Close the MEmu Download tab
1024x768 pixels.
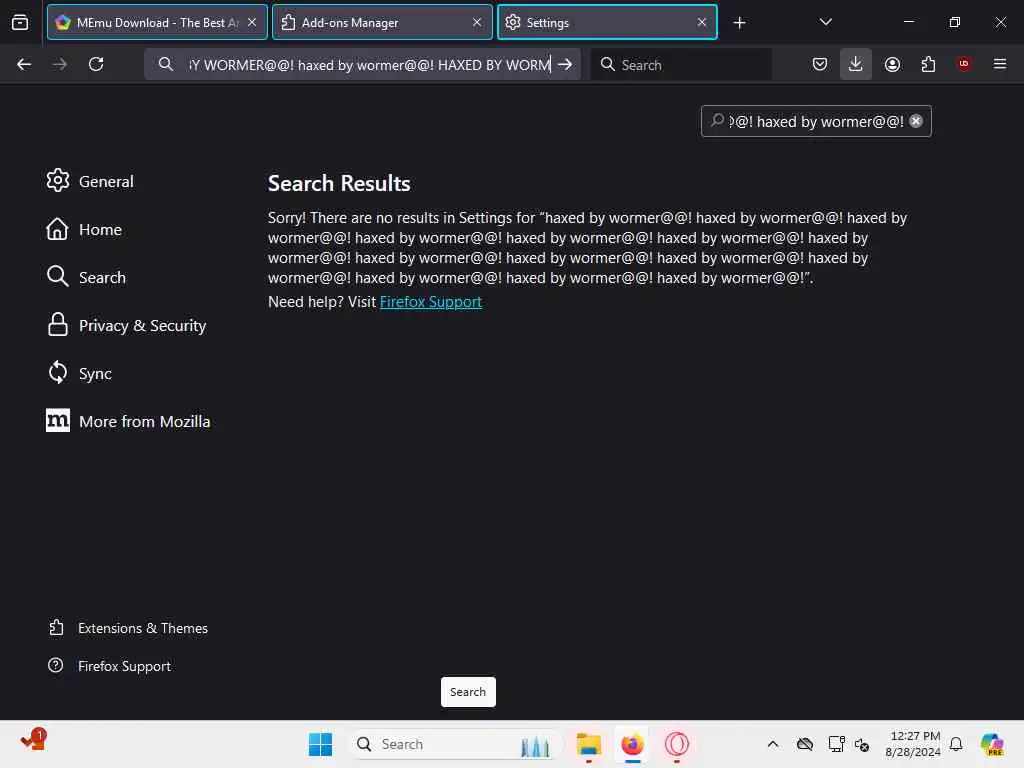252,22
